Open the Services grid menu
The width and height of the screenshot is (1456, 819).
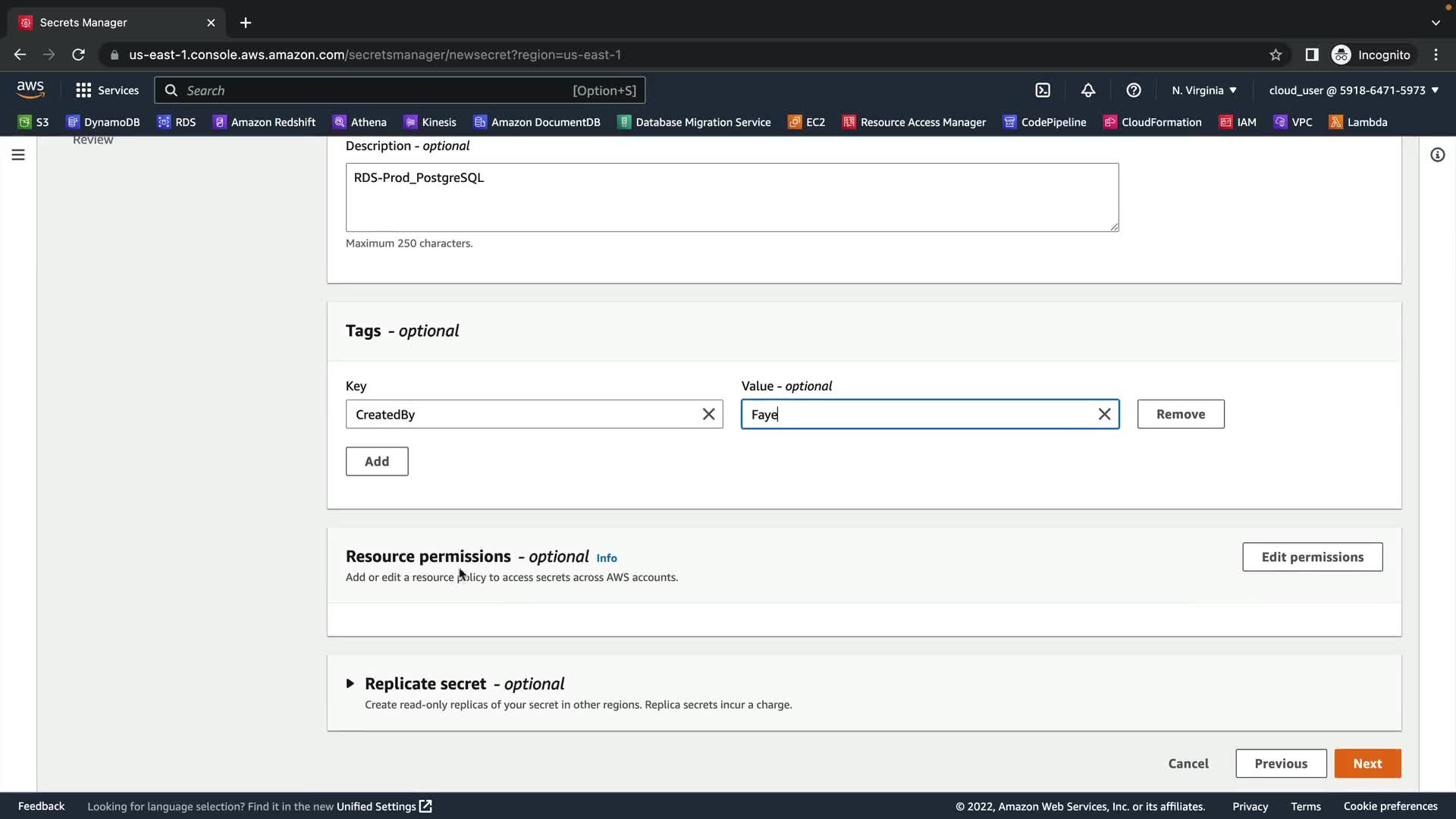pyautogui.click(x=107, y=90)
